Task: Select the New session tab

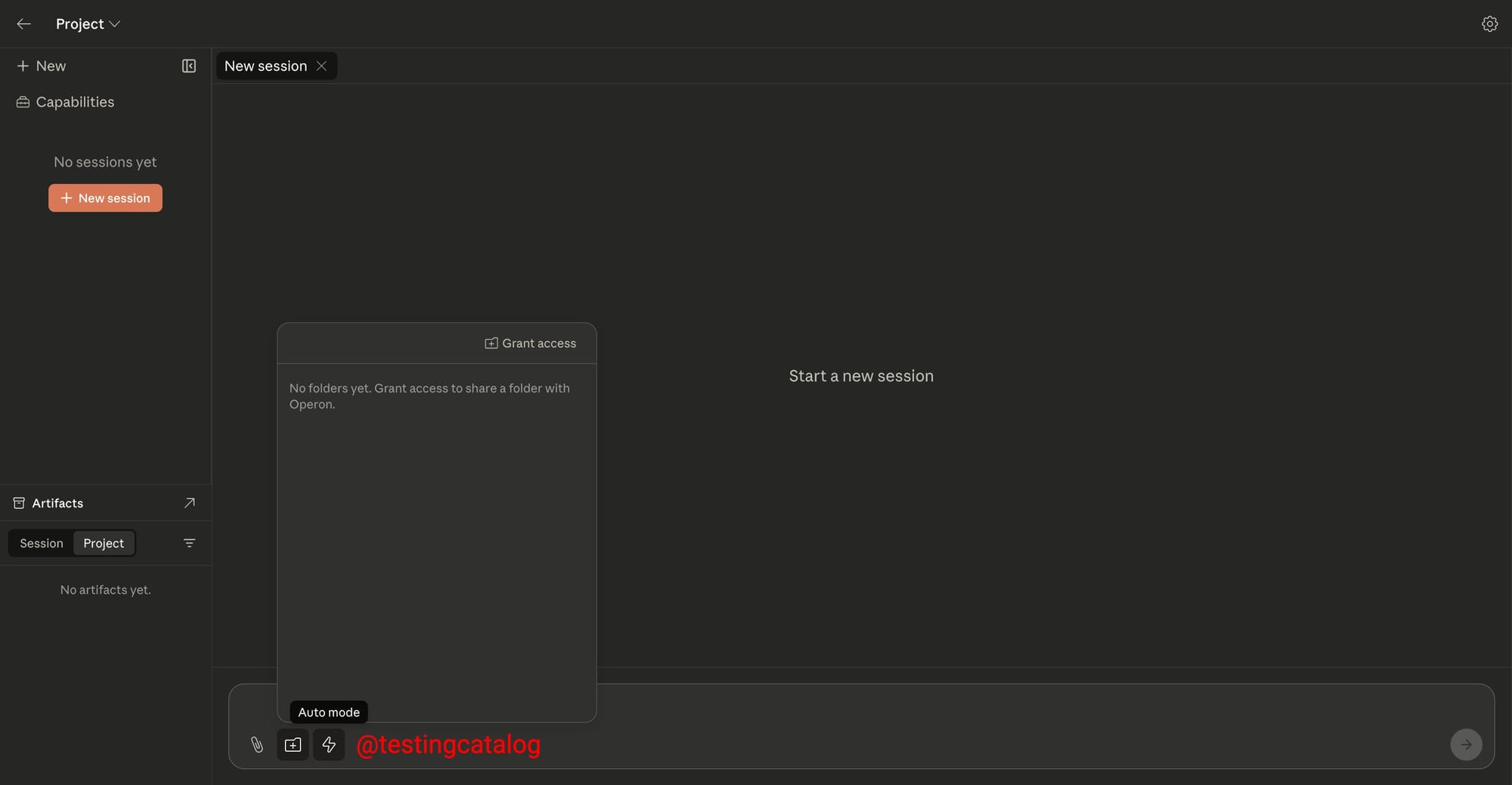Action: (265, 67)
